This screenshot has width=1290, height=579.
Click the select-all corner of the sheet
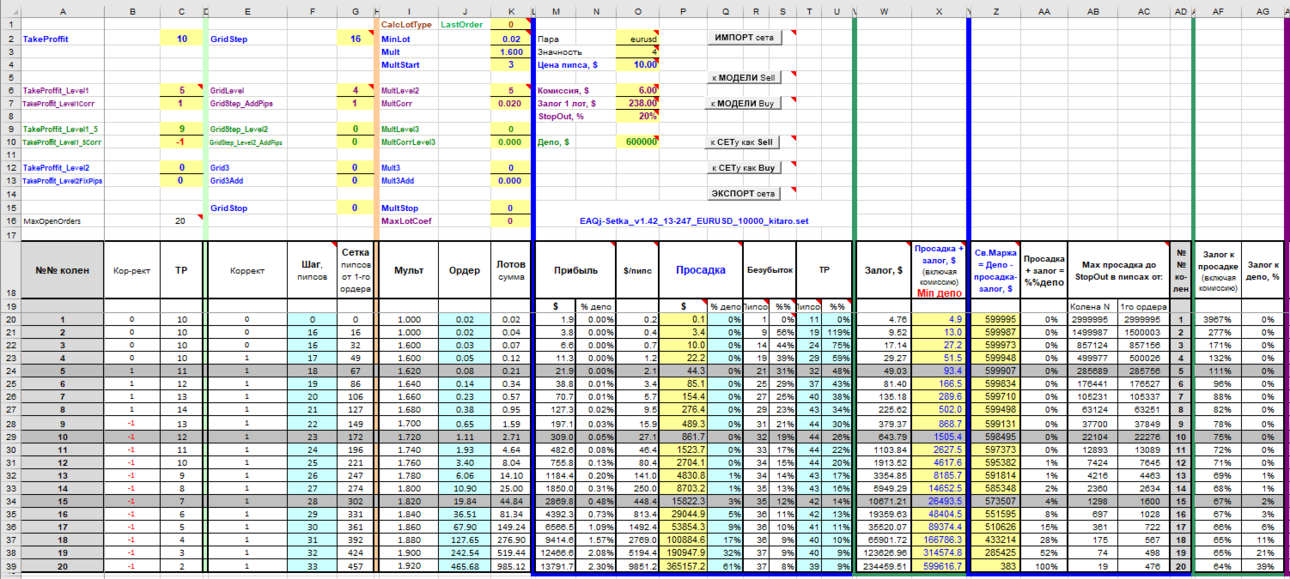tap(10, 11)
